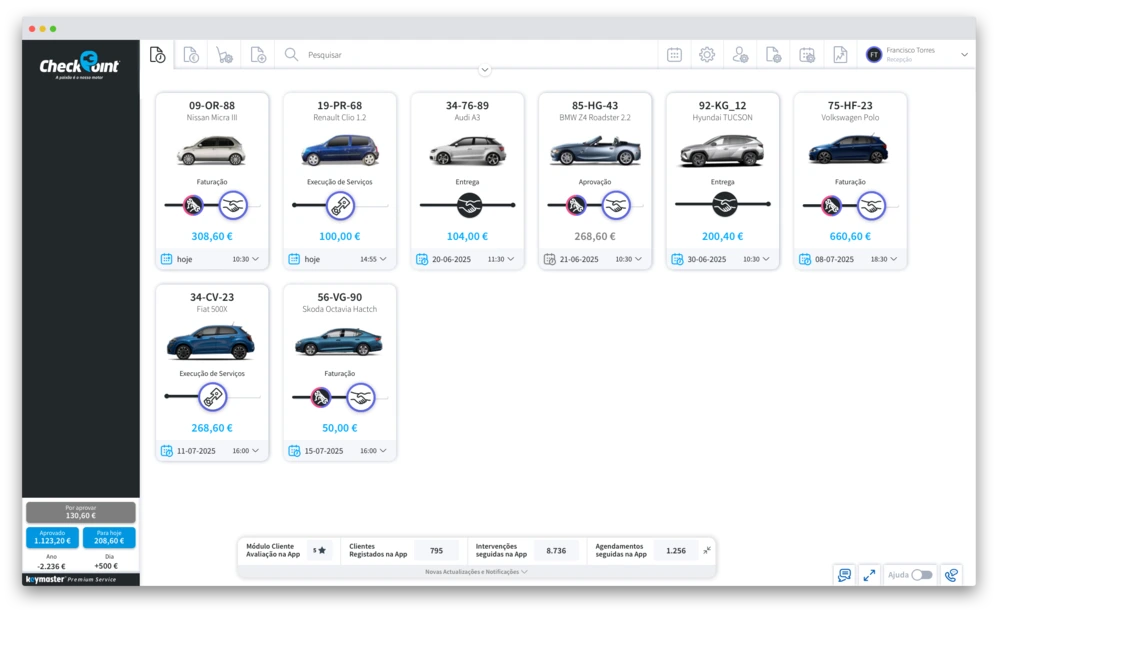Image resolution: width=1140 pixels, height=661 pixels.
Task: Open the statistics chart report icon
Action: (x=840, y=55)
